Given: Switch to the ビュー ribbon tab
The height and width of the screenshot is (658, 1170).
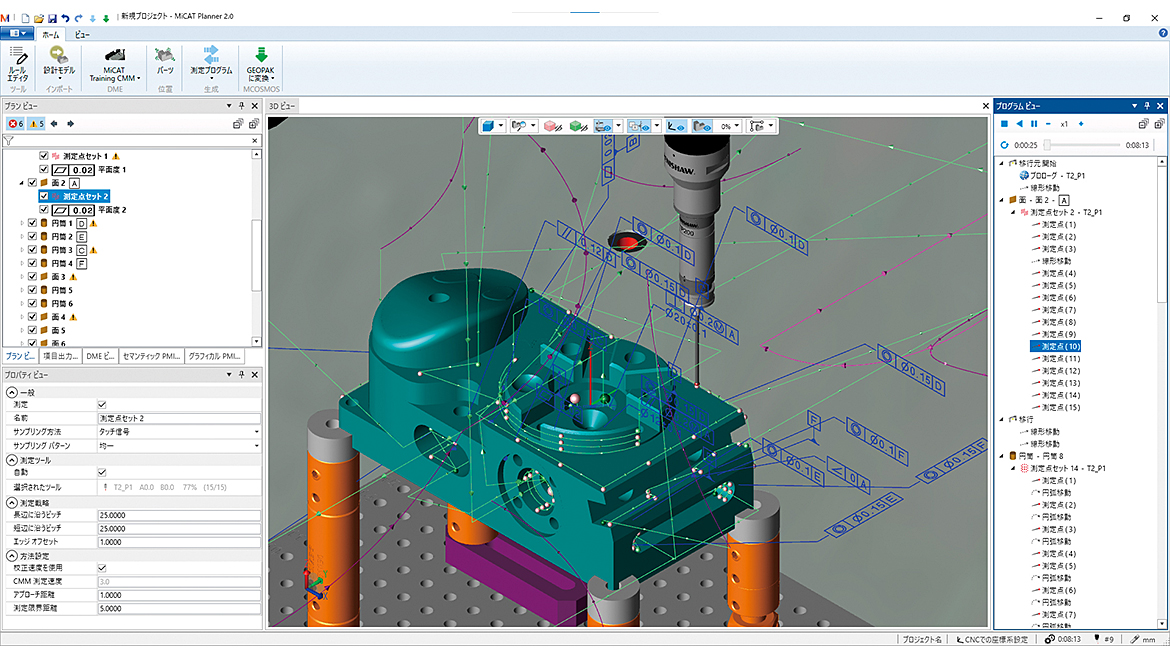Looking at the screenshot, I should pos(82,34).
